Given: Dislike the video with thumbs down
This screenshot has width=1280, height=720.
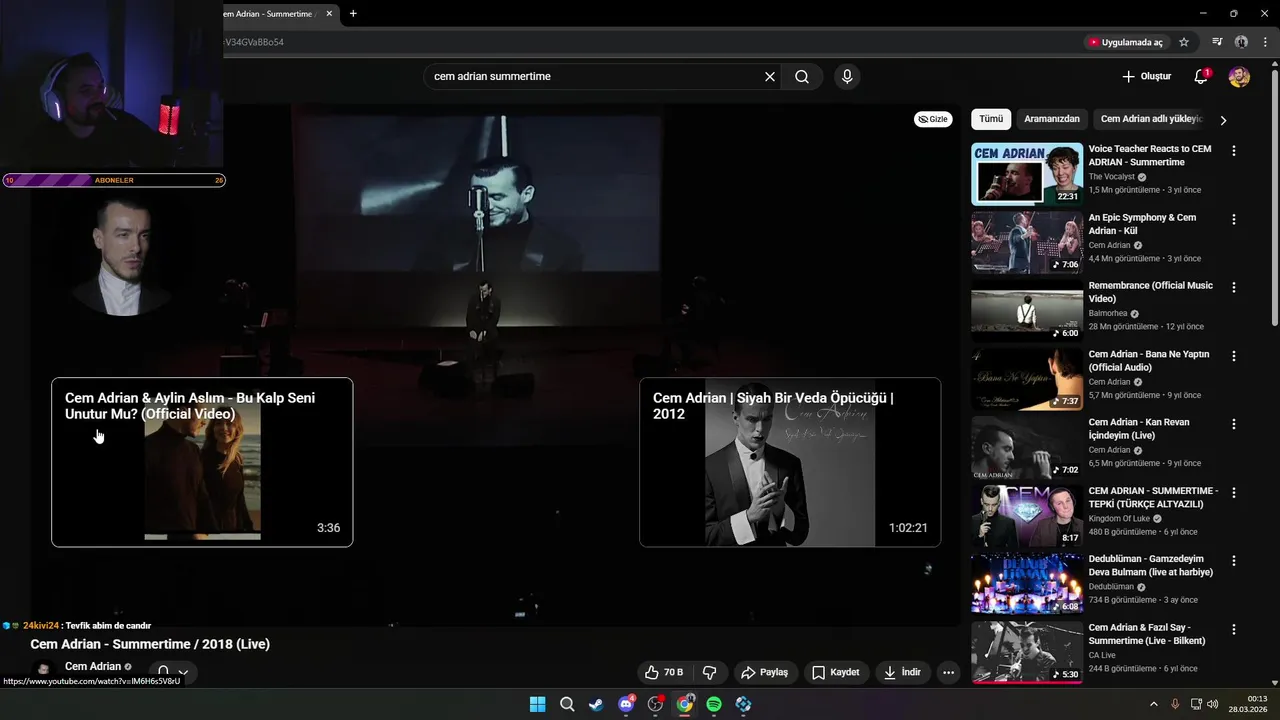Looking at the screenshot, I should point(710,673).
